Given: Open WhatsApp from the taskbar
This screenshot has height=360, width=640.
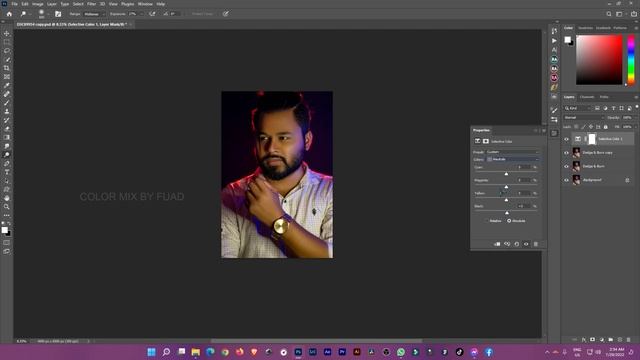Looking at the screenshot, I should tap(401, 352).
